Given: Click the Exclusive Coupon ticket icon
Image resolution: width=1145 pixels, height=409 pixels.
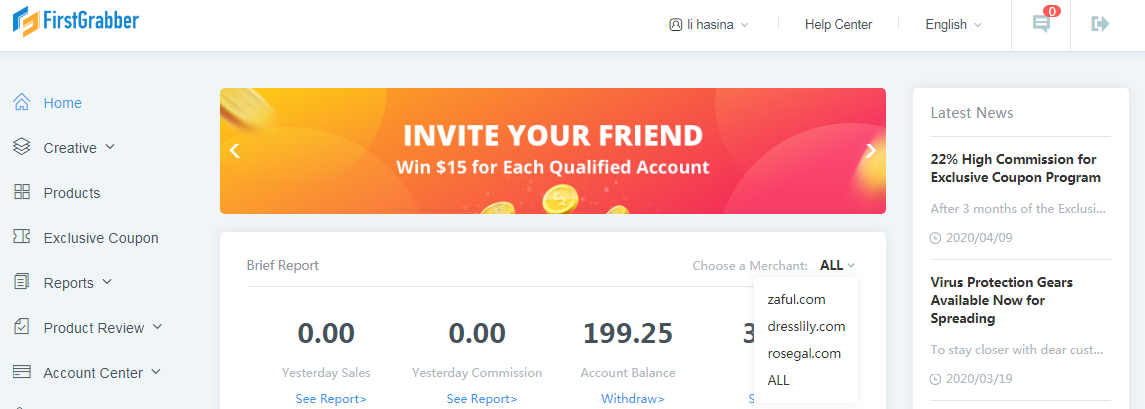Looking at the screenshot, I should (x=22, y=237).
